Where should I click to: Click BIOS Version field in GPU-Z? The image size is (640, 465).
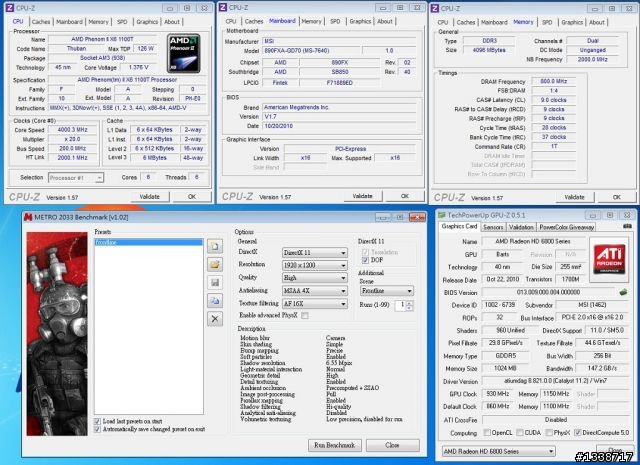548,292
